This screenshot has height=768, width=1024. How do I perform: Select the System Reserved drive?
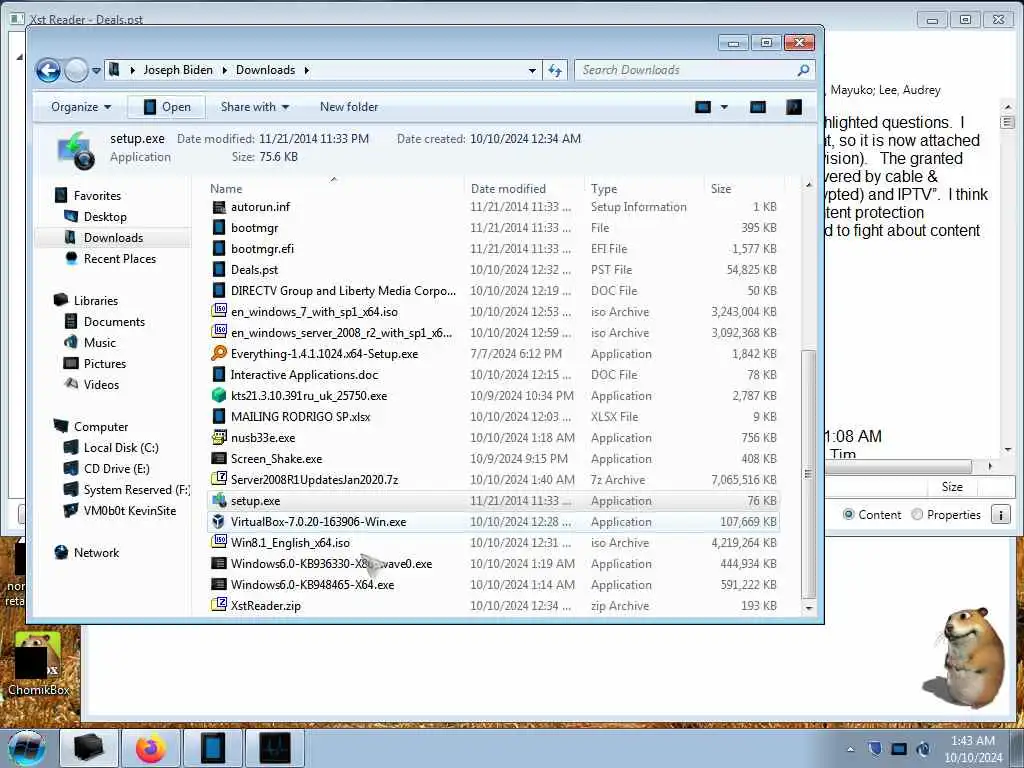pyautogui.click(x=136, y=490)
